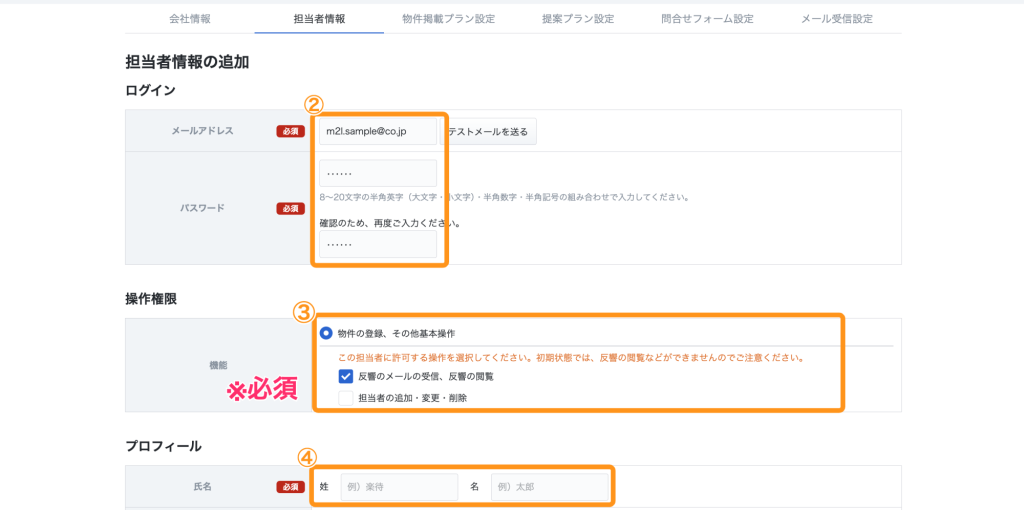Open the 物件掲載プラン設定 tab
The image size is (1024, 510).
pos(448,19)
